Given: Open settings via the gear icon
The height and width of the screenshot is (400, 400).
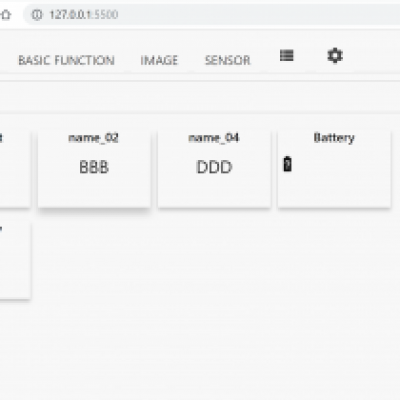Looking at the screenshot, I should click(x=335, y=55).
